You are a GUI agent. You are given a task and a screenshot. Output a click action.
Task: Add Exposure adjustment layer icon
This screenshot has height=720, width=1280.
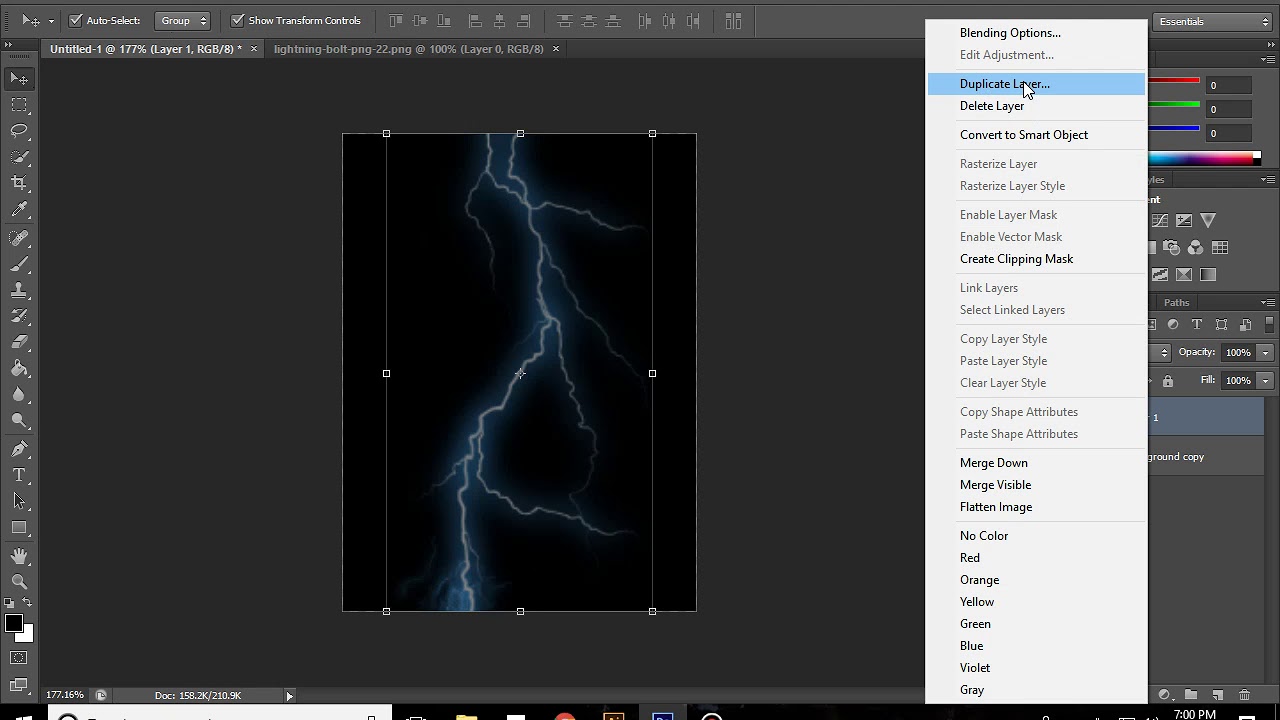(x=1184, y=220)
